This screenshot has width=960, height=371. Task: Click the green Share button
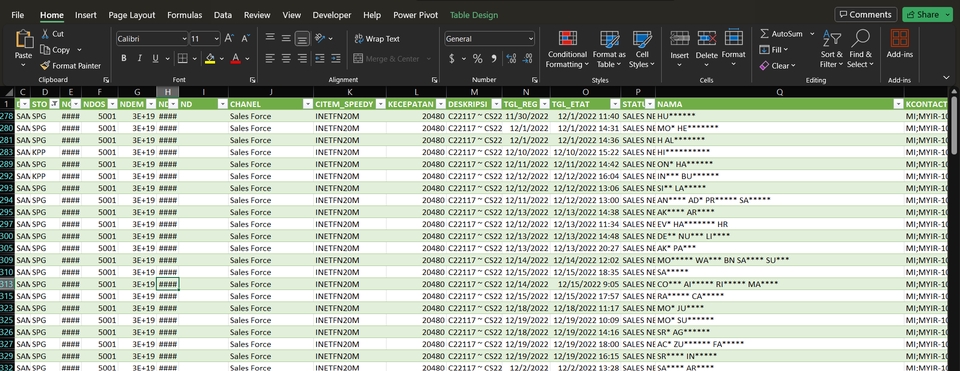tap(923, 15)
